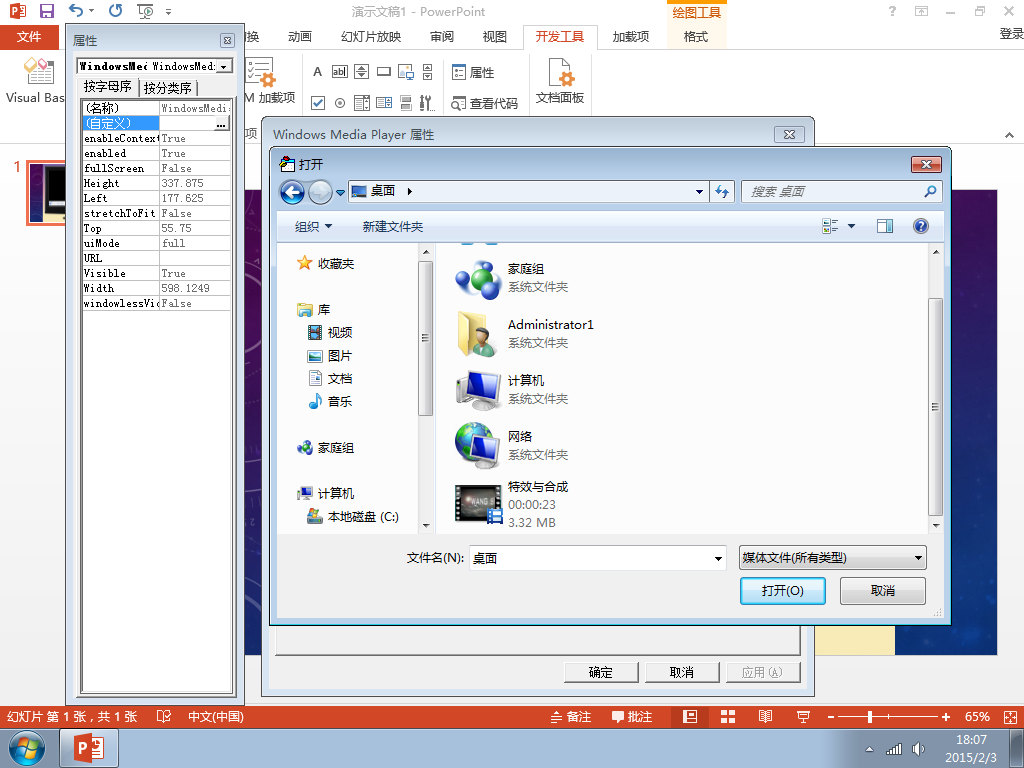The height and width of the screenshot is (768, 1024).
Task: Select 图片 Pictures library in navigation pane
Action: coord(330,355)
